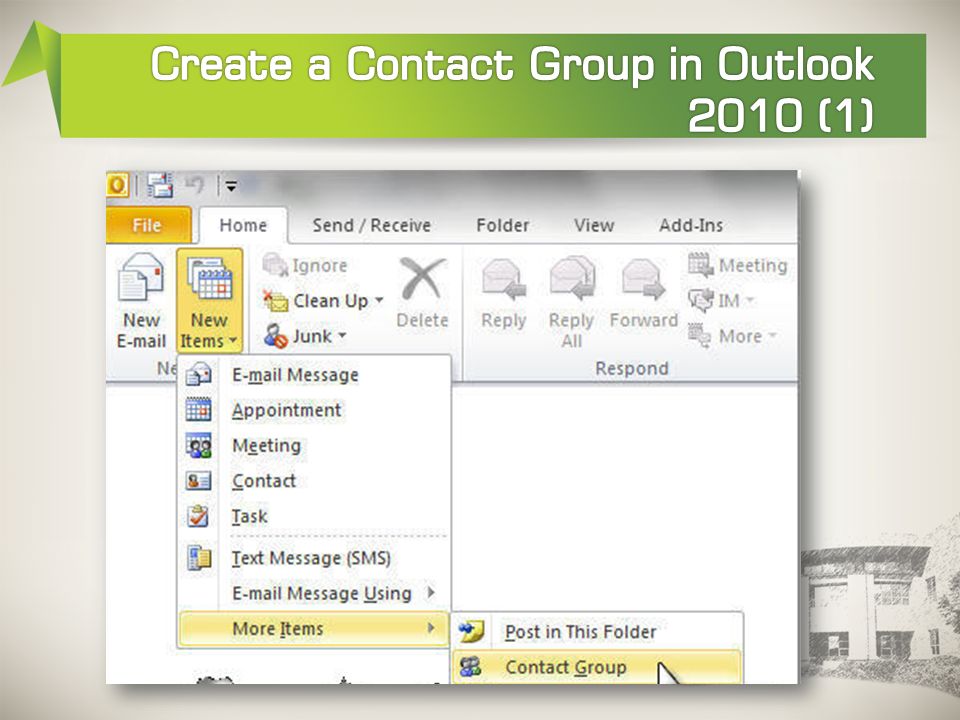Click the Forward envelope icon
The height and width of the screenshot is (720, 960).
pyautogui.click(x=643, y=279)
